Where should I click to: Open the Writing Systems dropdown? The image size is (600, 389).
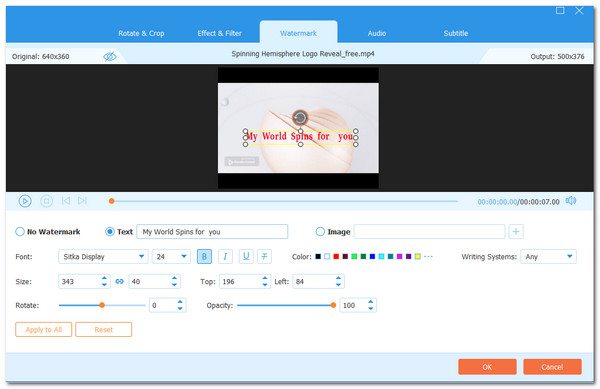[548, 256]
